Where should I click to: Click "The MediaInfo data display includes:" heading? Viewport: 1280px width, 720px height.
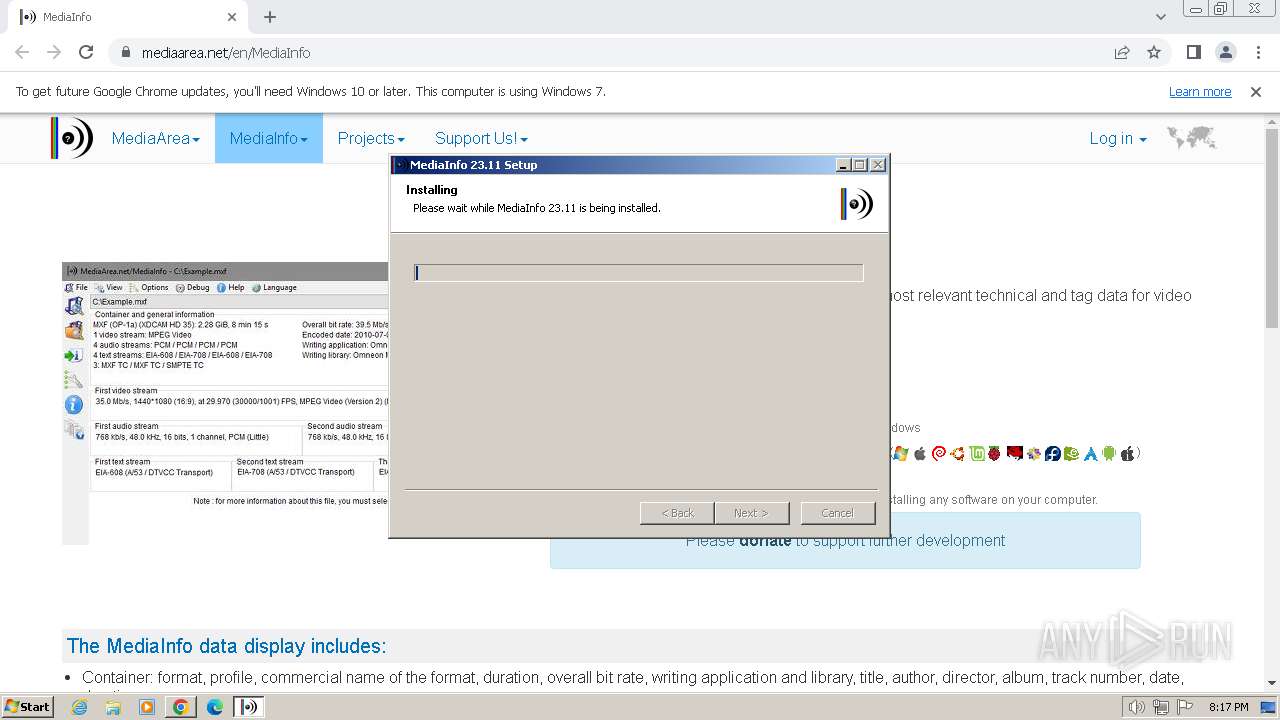point(227,646)
